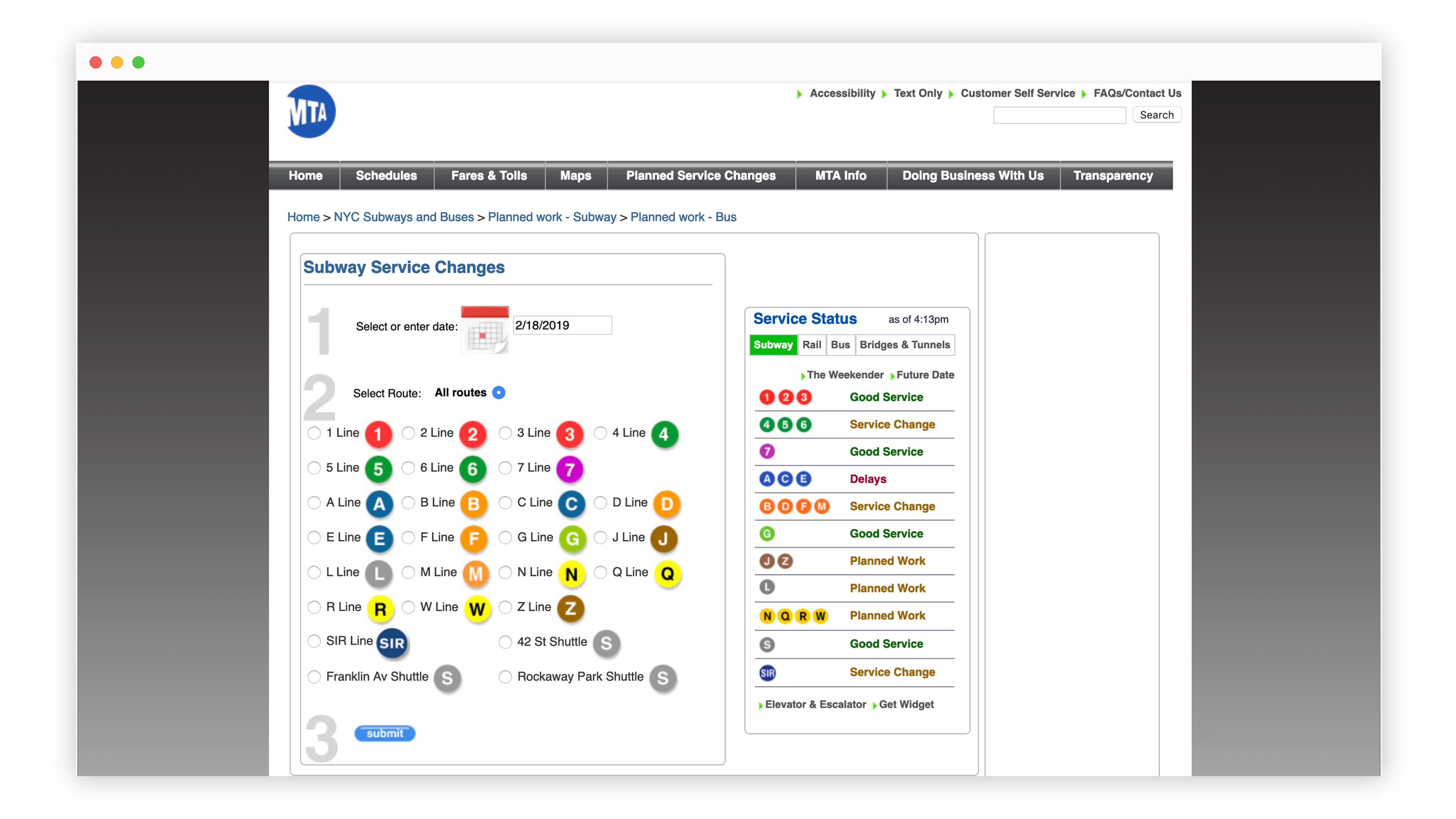Click the red 2 line bullet icon

pyautogui.click(x=472, y=434)
